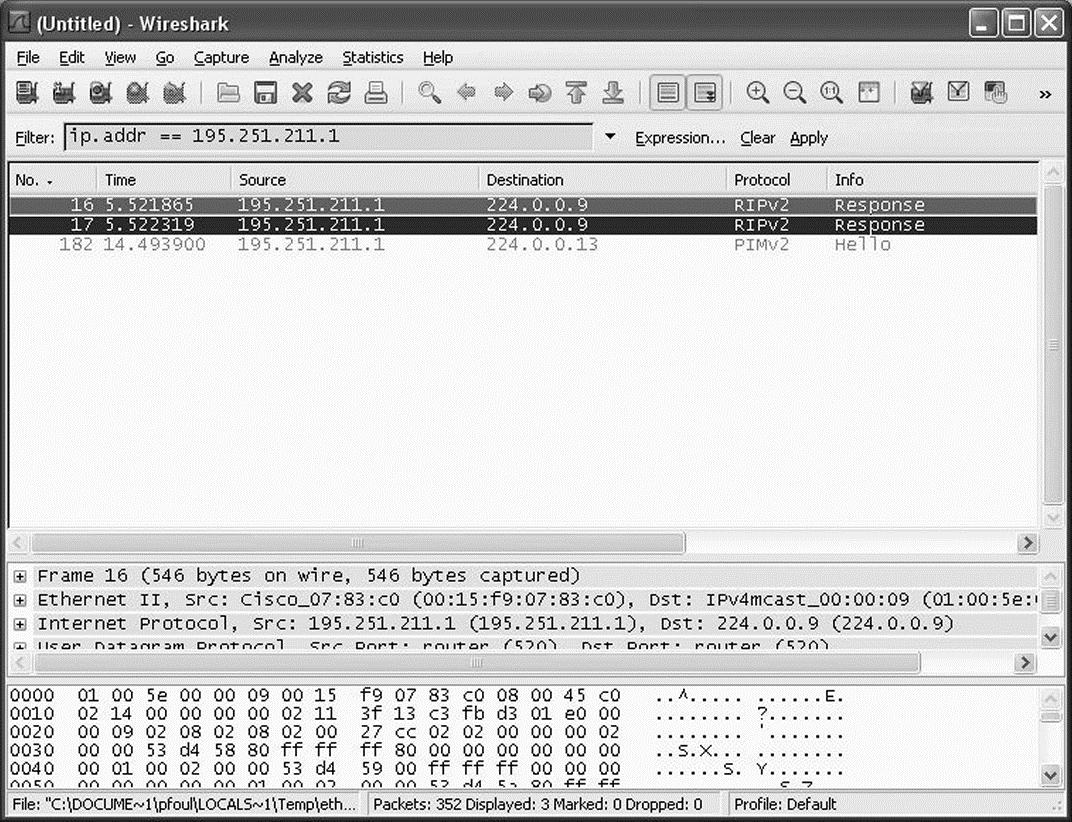Select packet 16 RIPv2 Response row
1072x822 pixels.
tap(523, 205)
